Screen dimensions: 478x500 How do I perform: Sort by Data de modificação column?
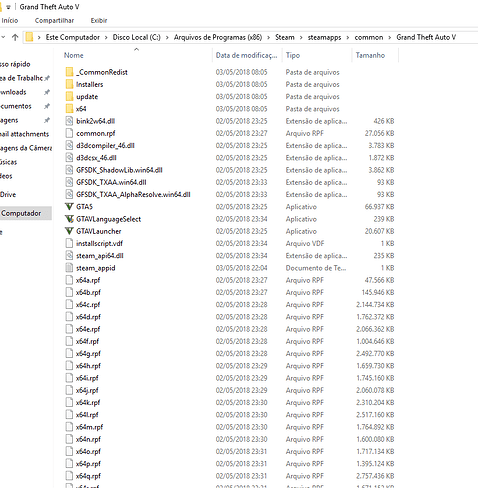pos(247,55)
